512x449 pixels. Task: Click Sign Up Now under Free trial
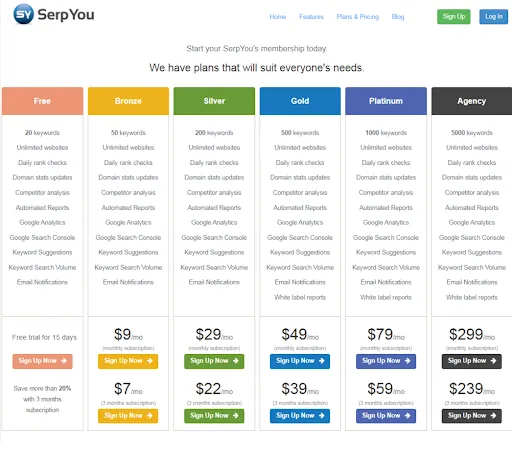click(42, 361)
